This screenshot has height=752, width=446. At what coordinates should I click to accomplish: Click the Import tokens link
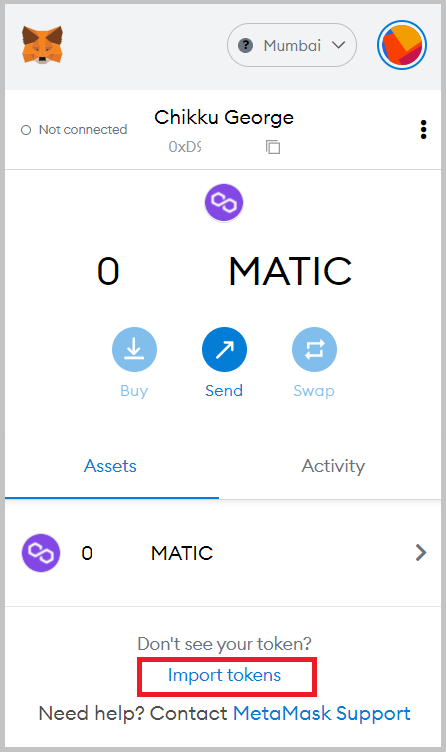224,675
